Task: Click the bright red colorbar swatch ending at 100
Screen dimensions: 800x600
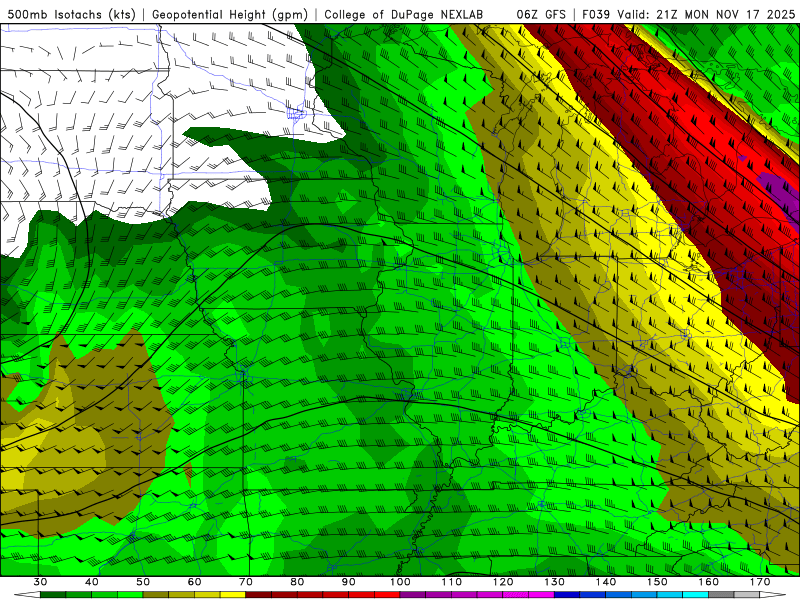Action: coord(387,595)
